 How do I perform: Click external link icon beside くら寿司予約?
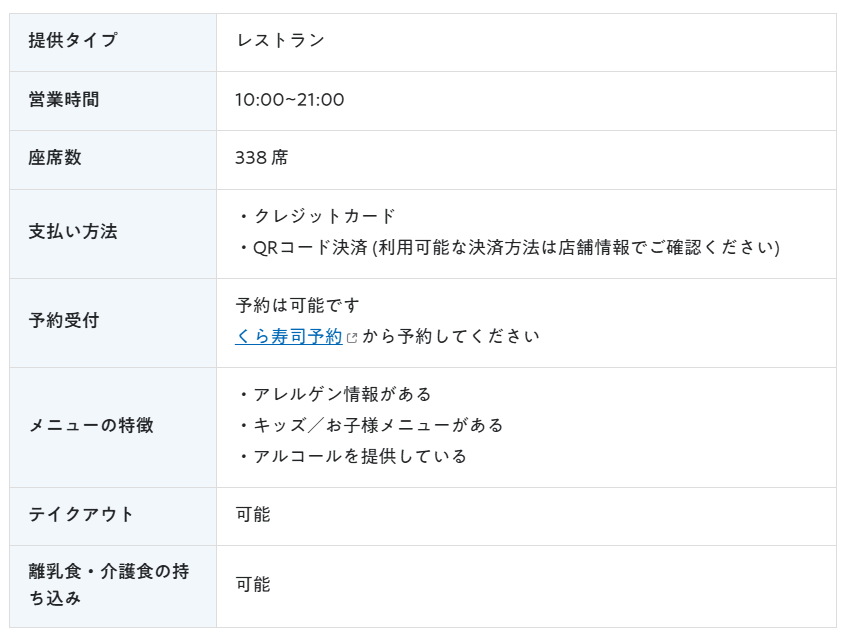[352, 338]
